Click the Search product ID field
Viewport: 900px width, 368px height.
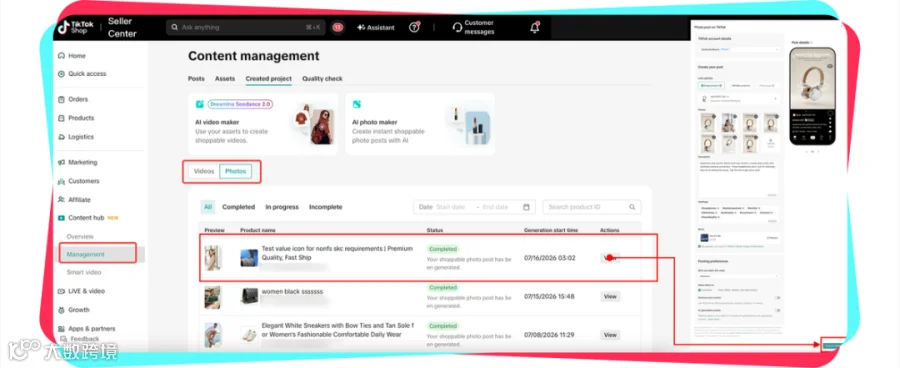[x=592, y=207]
